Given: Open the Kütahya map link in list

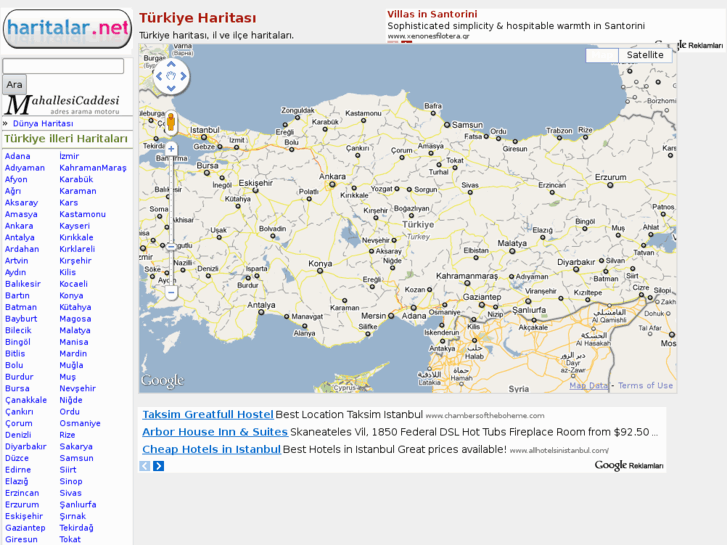Looking at the screenshot, I should [x=75, y=307].
